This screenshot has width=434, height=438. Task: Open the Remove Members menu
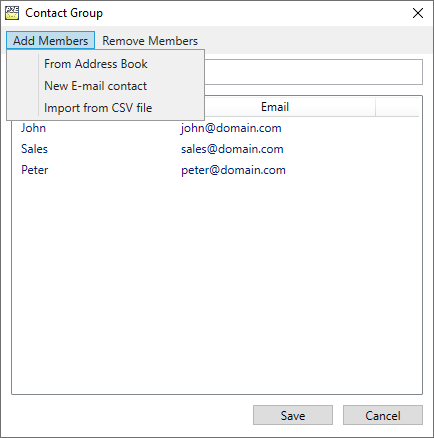coord(150,41)
